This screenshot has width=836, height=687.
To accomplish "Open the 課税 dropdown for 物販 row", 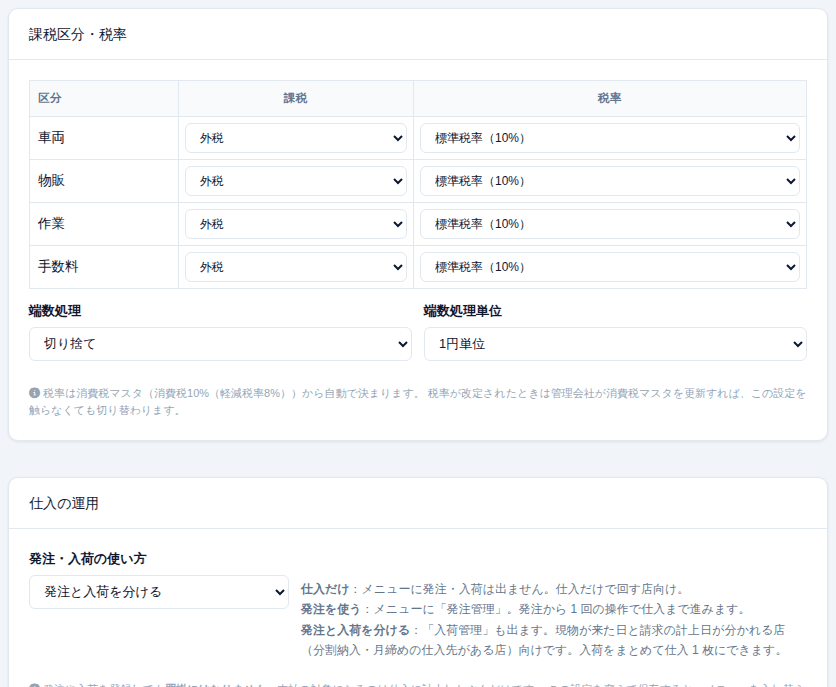I will [296, 181].
